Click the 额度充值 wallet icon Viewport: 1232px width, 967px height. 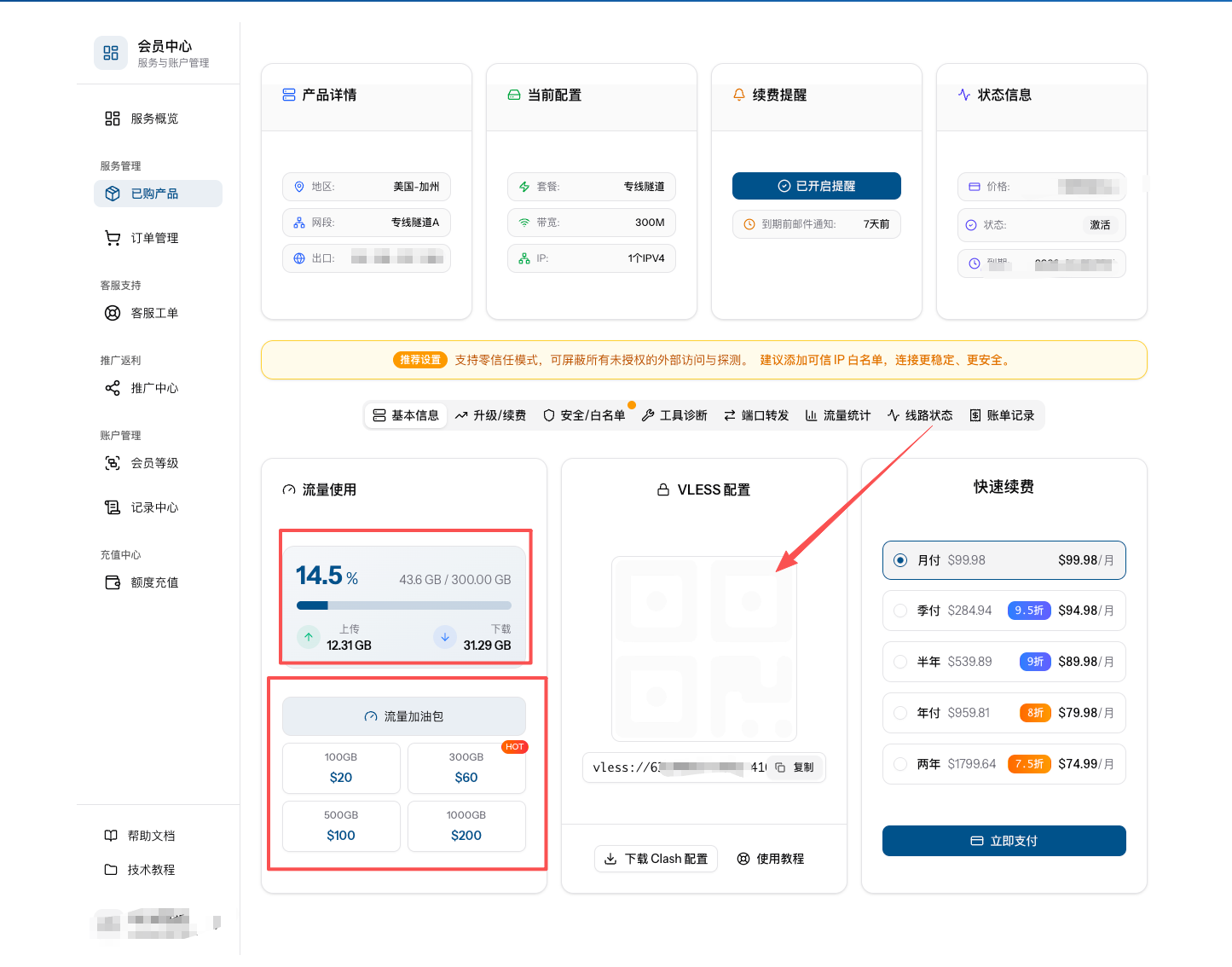(113, 582)
